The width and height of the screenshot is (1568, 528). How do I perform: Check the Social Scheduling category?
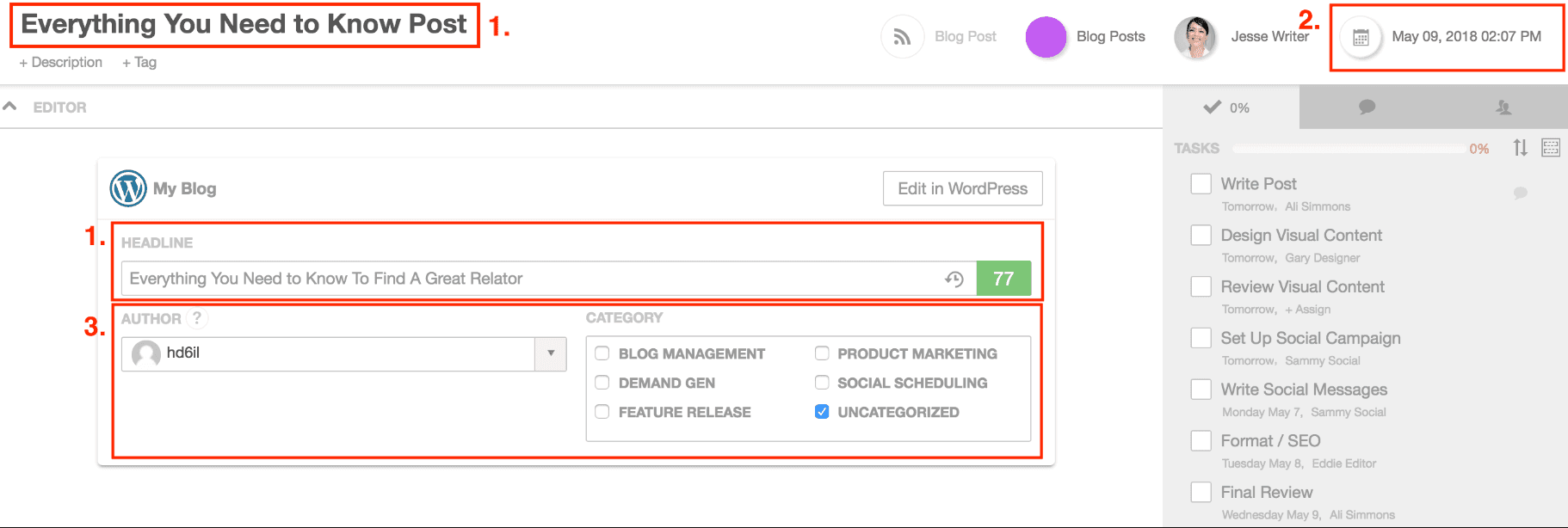click(822, 383)
